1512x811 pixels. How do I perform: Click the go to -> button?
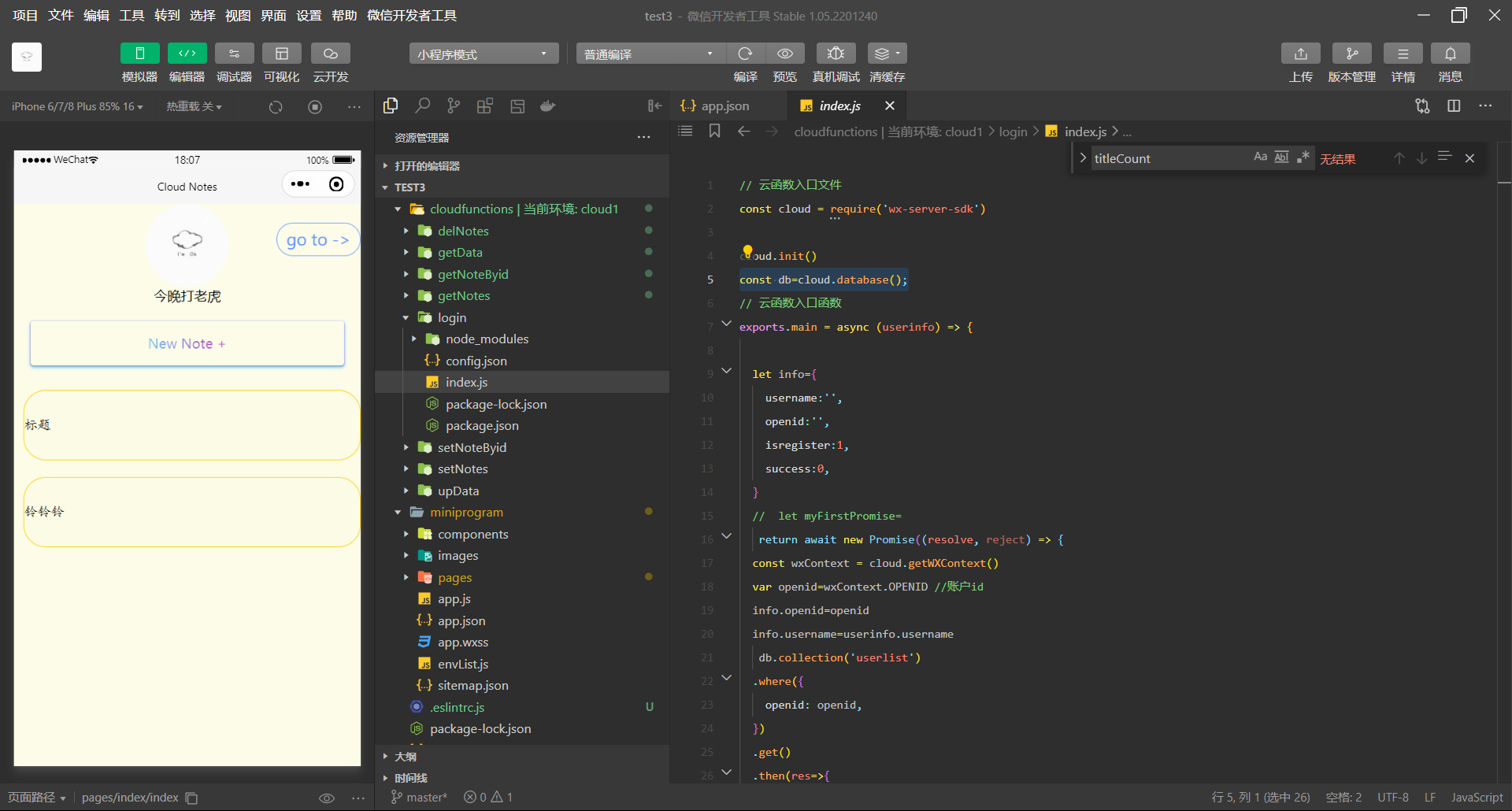317,239
